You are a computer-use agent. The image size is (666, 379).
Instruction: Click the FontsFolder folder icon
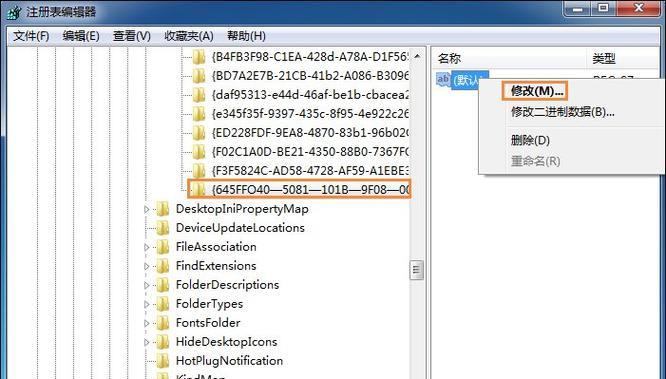(x=163, y=323)
